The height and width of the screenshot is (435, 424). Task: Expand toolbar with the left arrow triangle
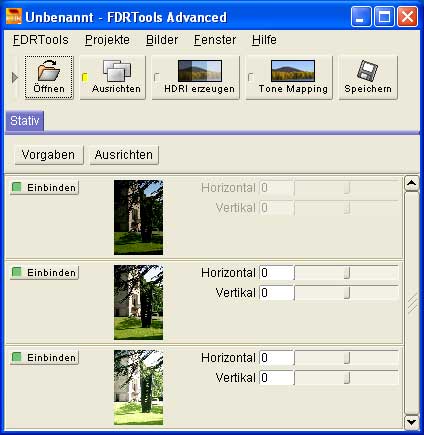tap(15, 78)
